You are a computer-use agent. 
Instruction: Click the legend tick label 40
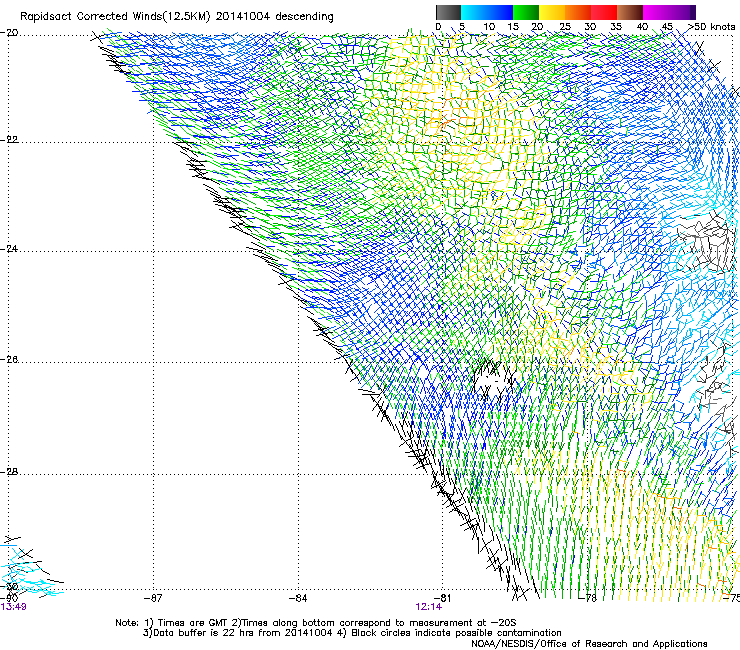tap(642, 26)
